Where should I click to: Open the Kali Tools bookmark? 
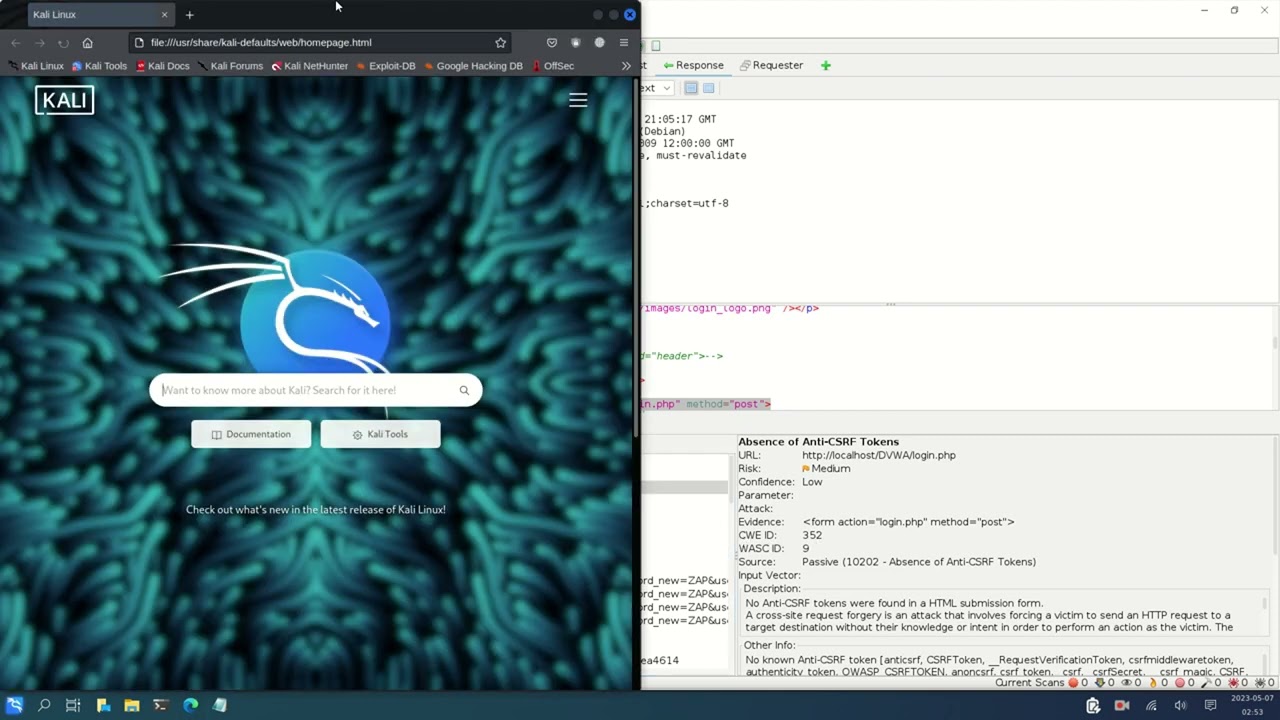tap(99, 66)
